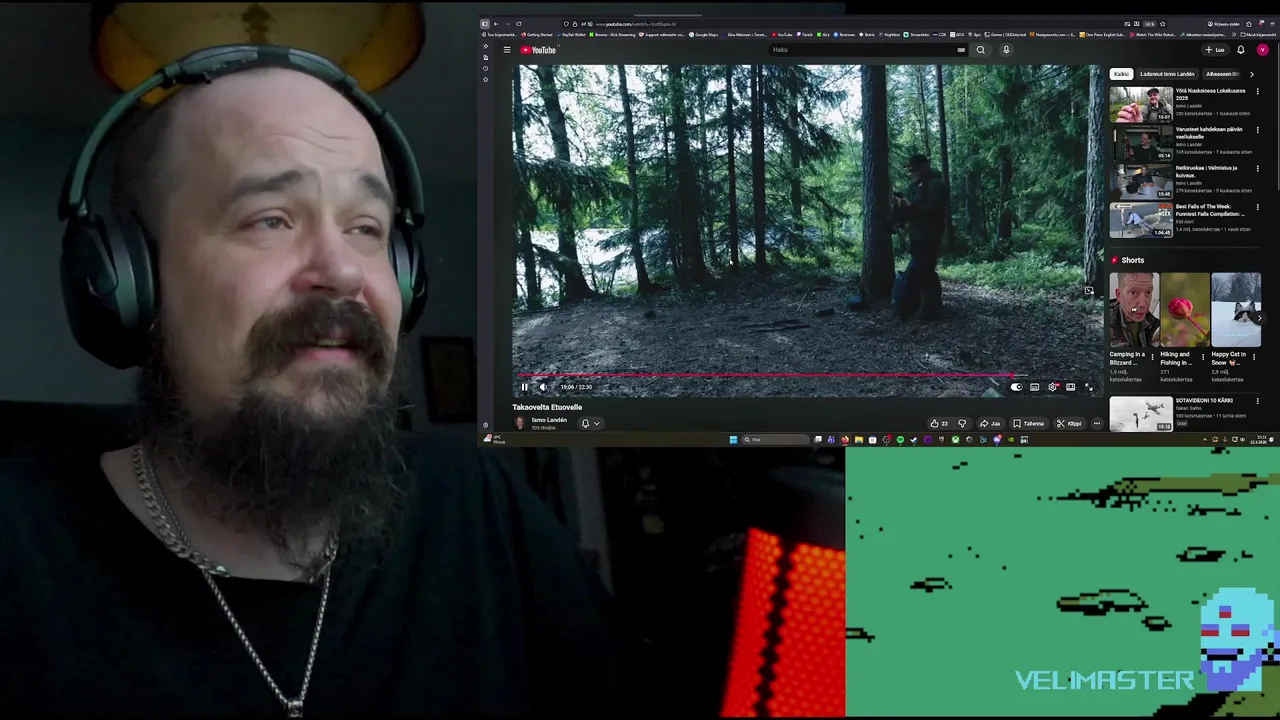This screenshot has height=720, width=1280.
Task: Open the account avatar menu
Action: tap(1263, 50)
